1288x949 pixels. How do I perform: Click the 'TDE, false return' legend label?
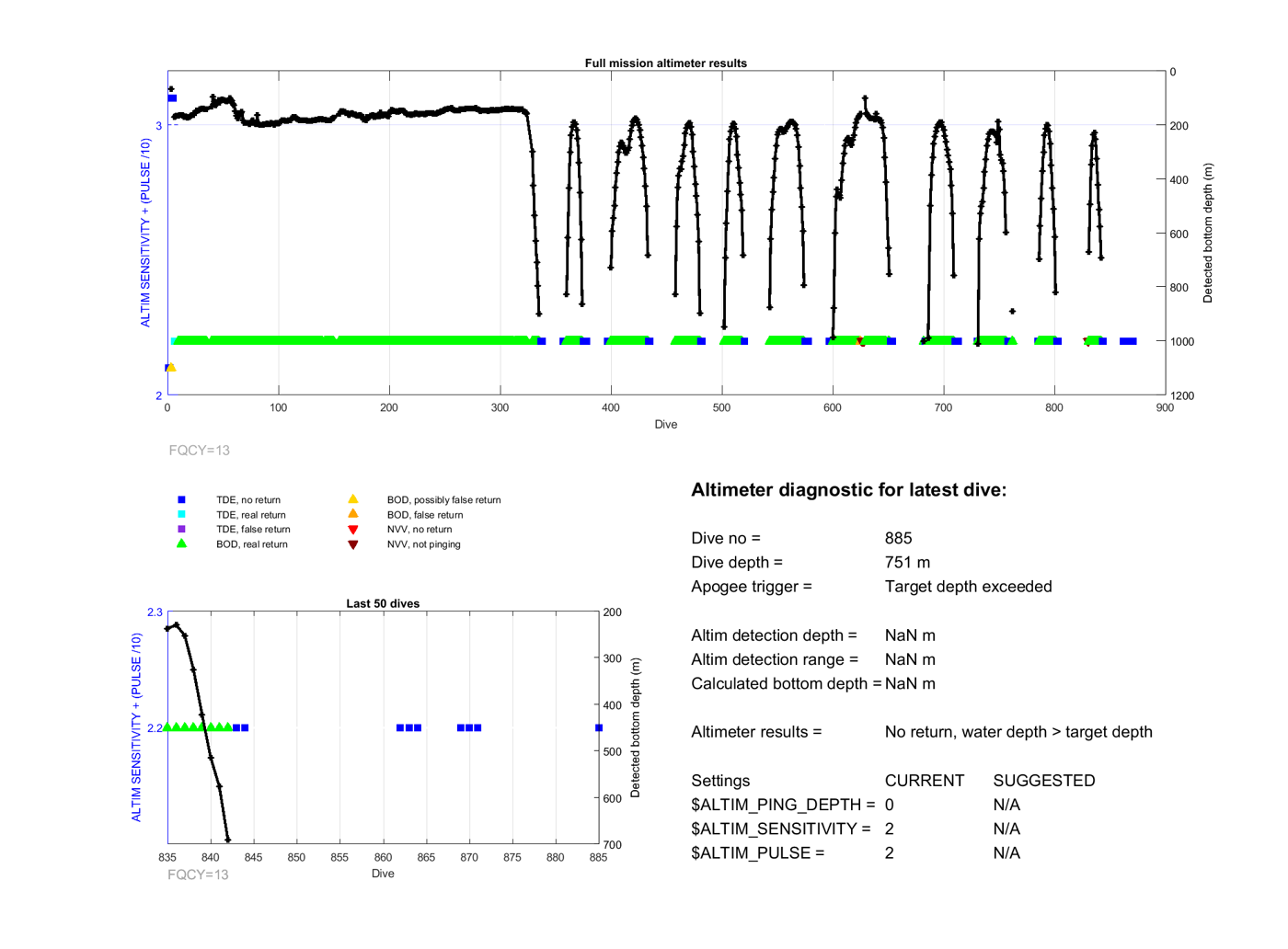coord(253,530)
